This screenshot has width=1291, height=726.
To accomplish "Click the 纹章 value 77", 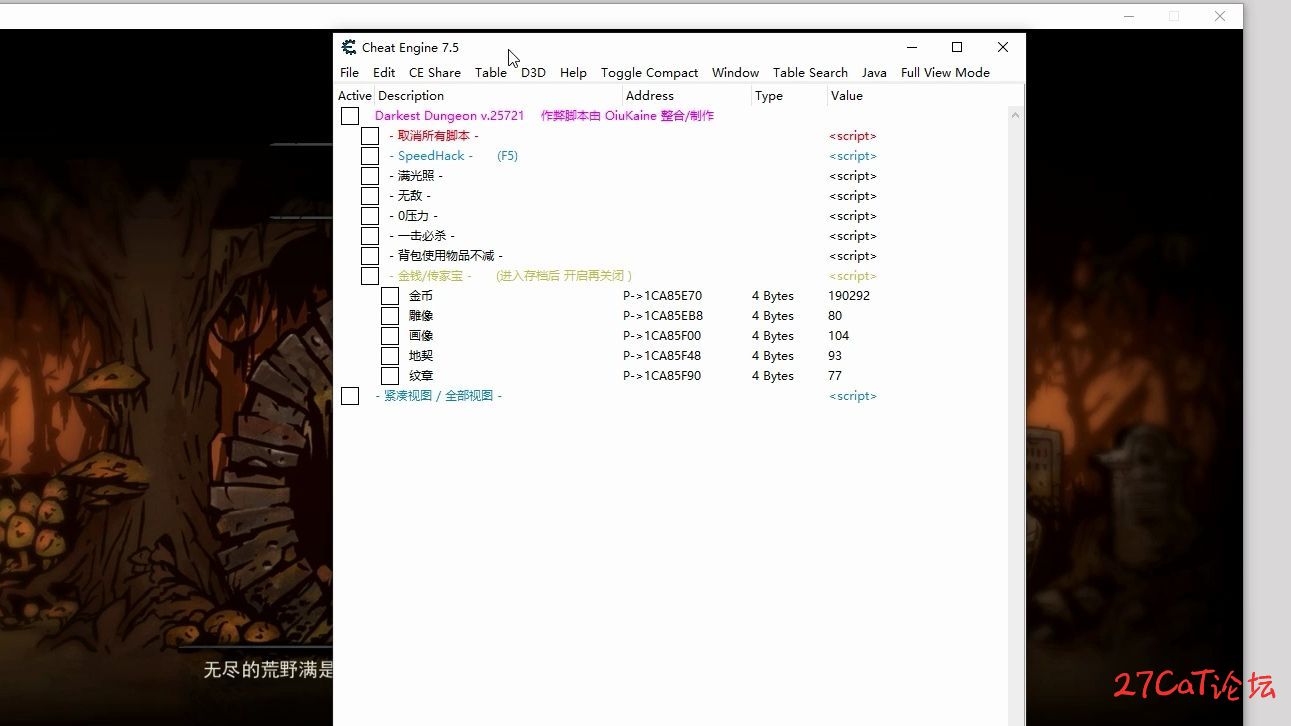I will [x=835, y=376].
